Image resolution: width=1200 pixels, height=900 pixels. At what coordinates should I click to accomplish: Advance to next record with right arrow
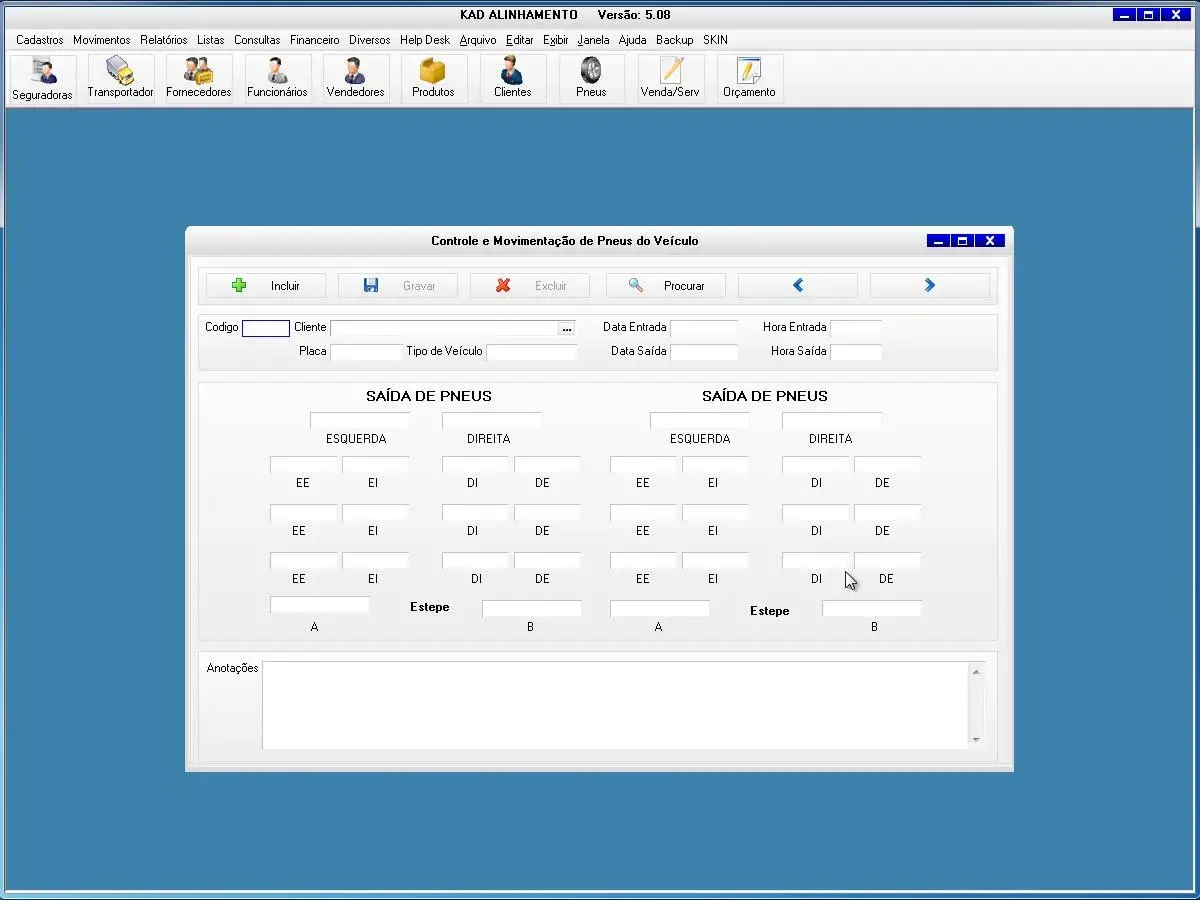pyautogui.click(x=930, y=286)
